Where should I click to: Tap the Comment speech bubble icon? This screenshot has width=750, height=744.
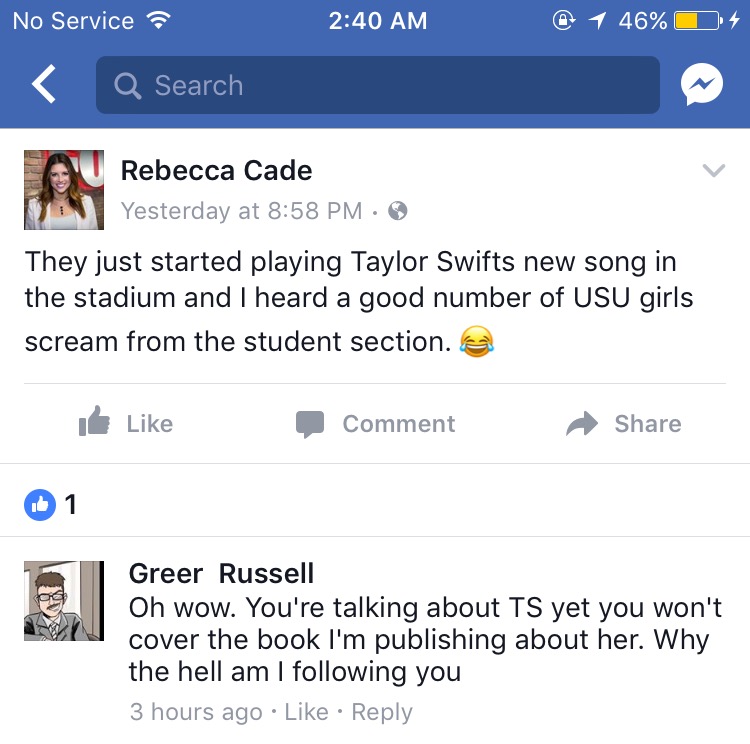310,424
